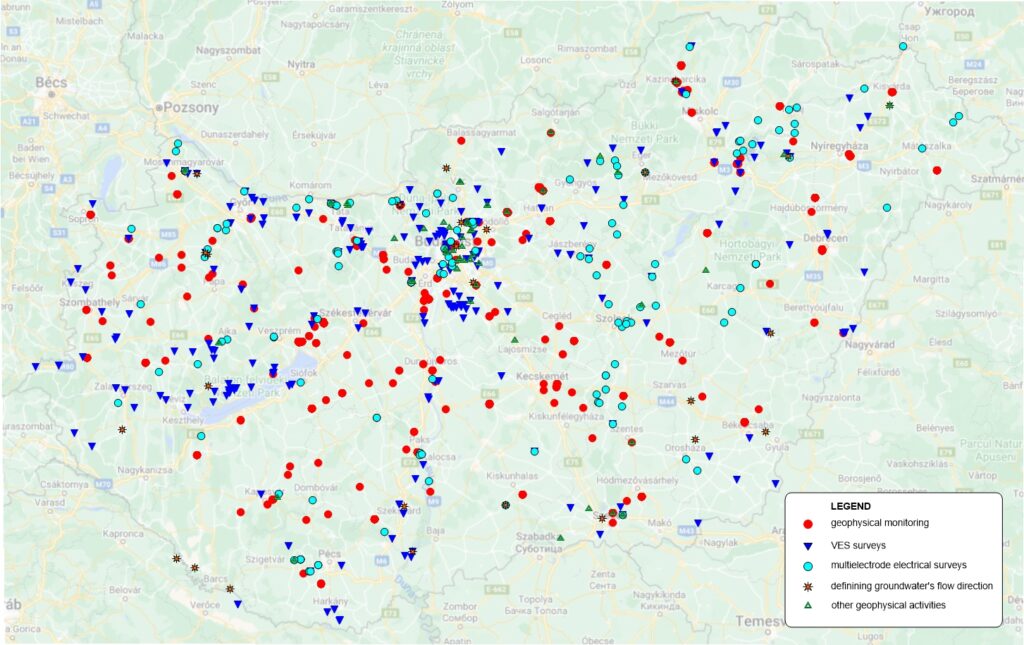
Task: Select the red marker above Balassagyarmat
Action: (461, 141)
